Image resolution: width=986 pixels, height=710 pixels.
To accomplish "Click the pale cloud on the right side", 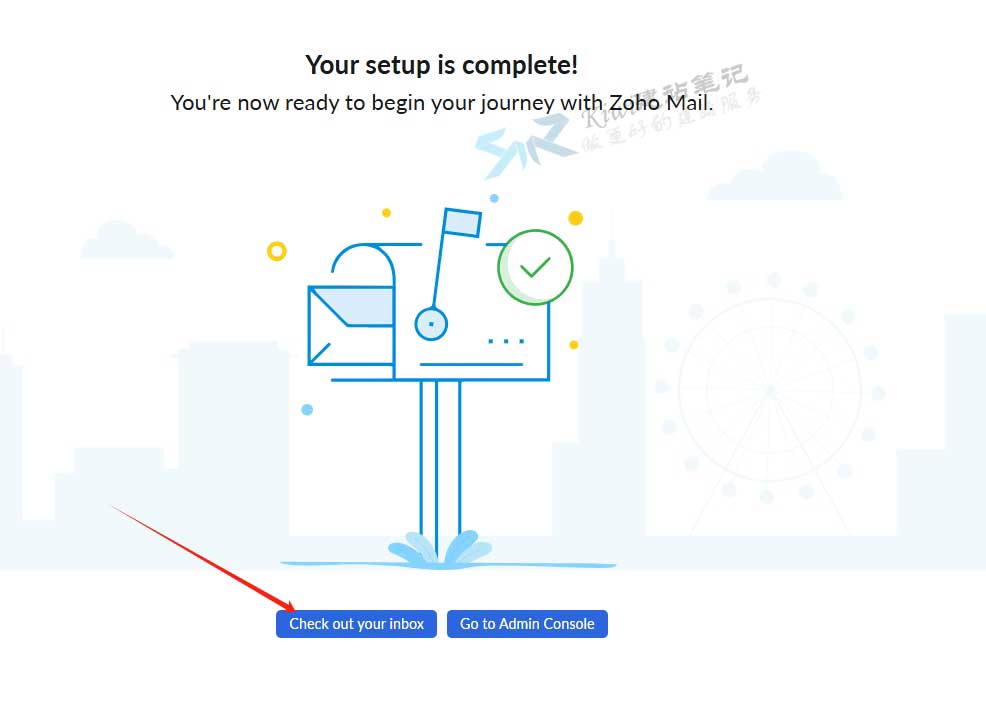I will pyautogui.click(x=775, y=175).
